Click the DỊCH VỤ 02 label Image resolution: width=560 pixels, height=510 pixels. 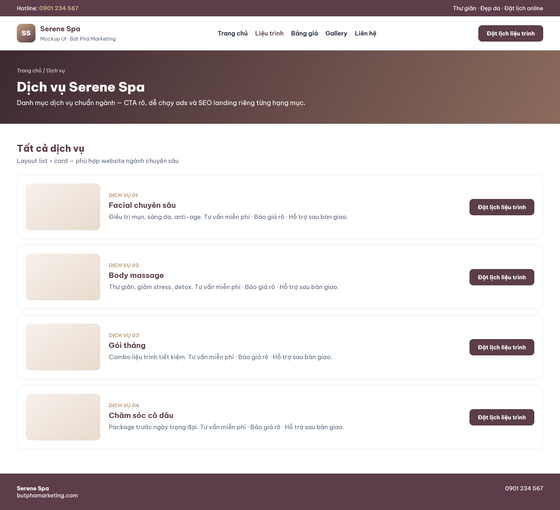[x=124, y=265]
